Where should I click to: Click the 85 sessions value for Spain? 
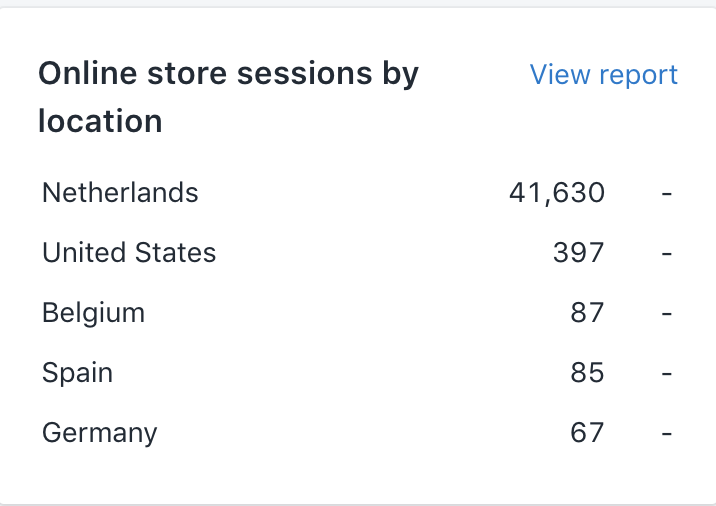(587, 373)
